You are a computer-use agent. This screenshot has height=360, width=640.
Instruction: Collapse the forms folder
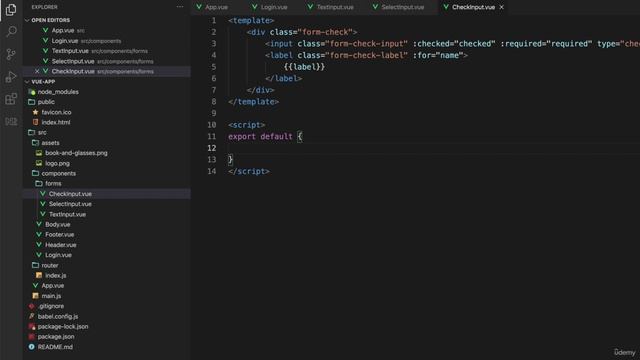pos(53,184)
